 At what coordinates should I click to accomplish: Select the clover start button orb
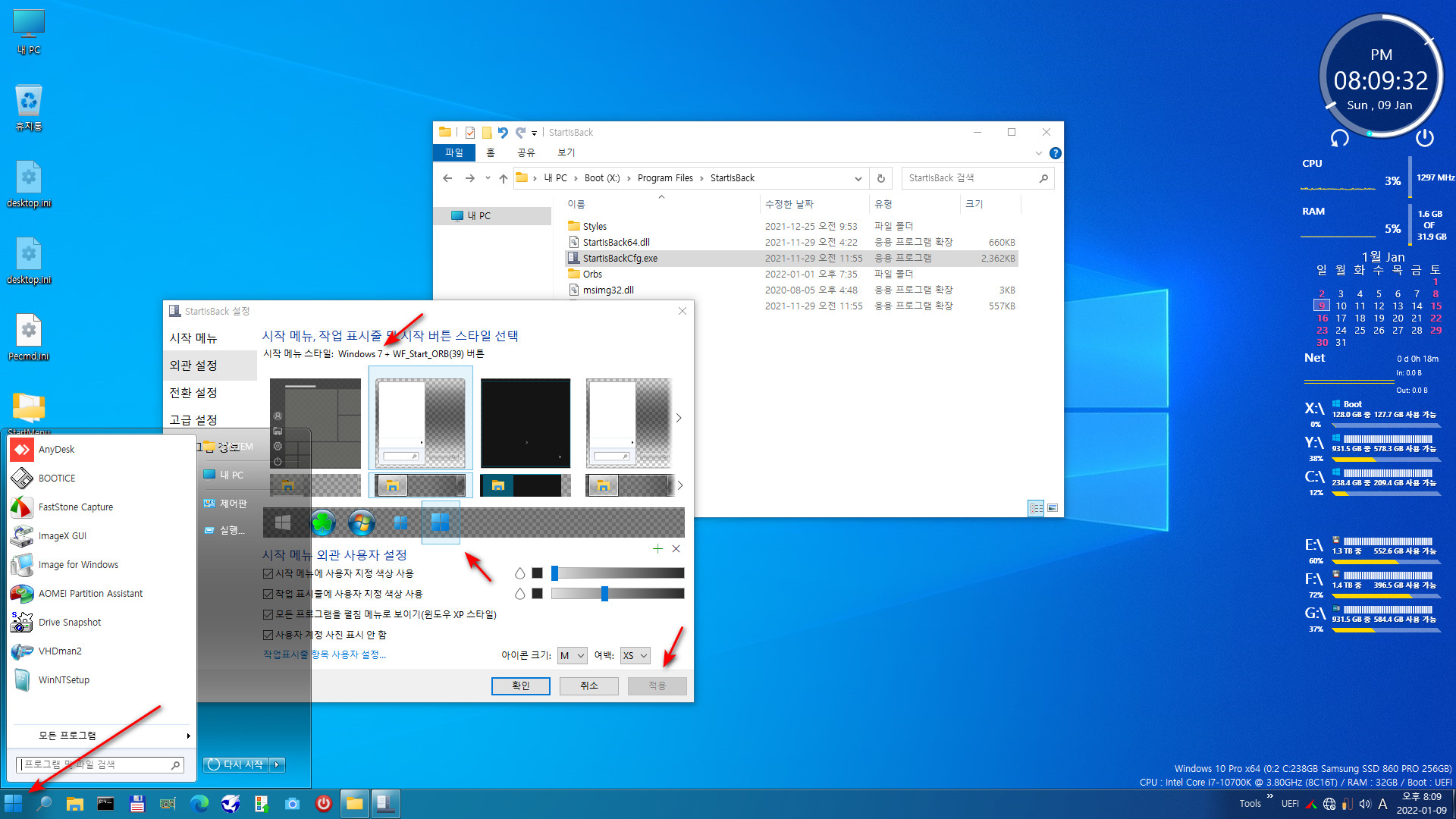tap(322, 522)
